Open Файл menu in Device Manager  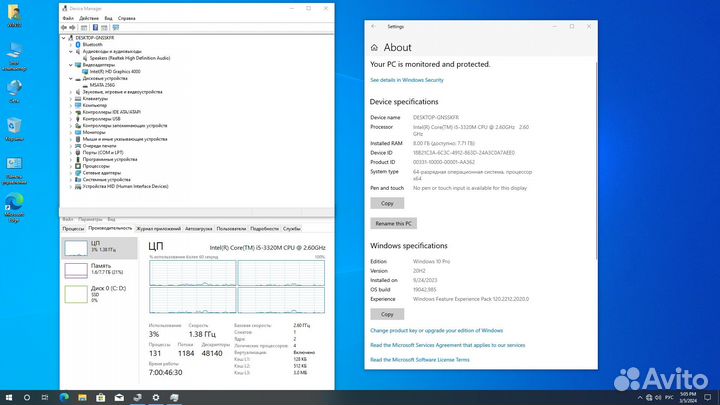[x=68, y=18]
